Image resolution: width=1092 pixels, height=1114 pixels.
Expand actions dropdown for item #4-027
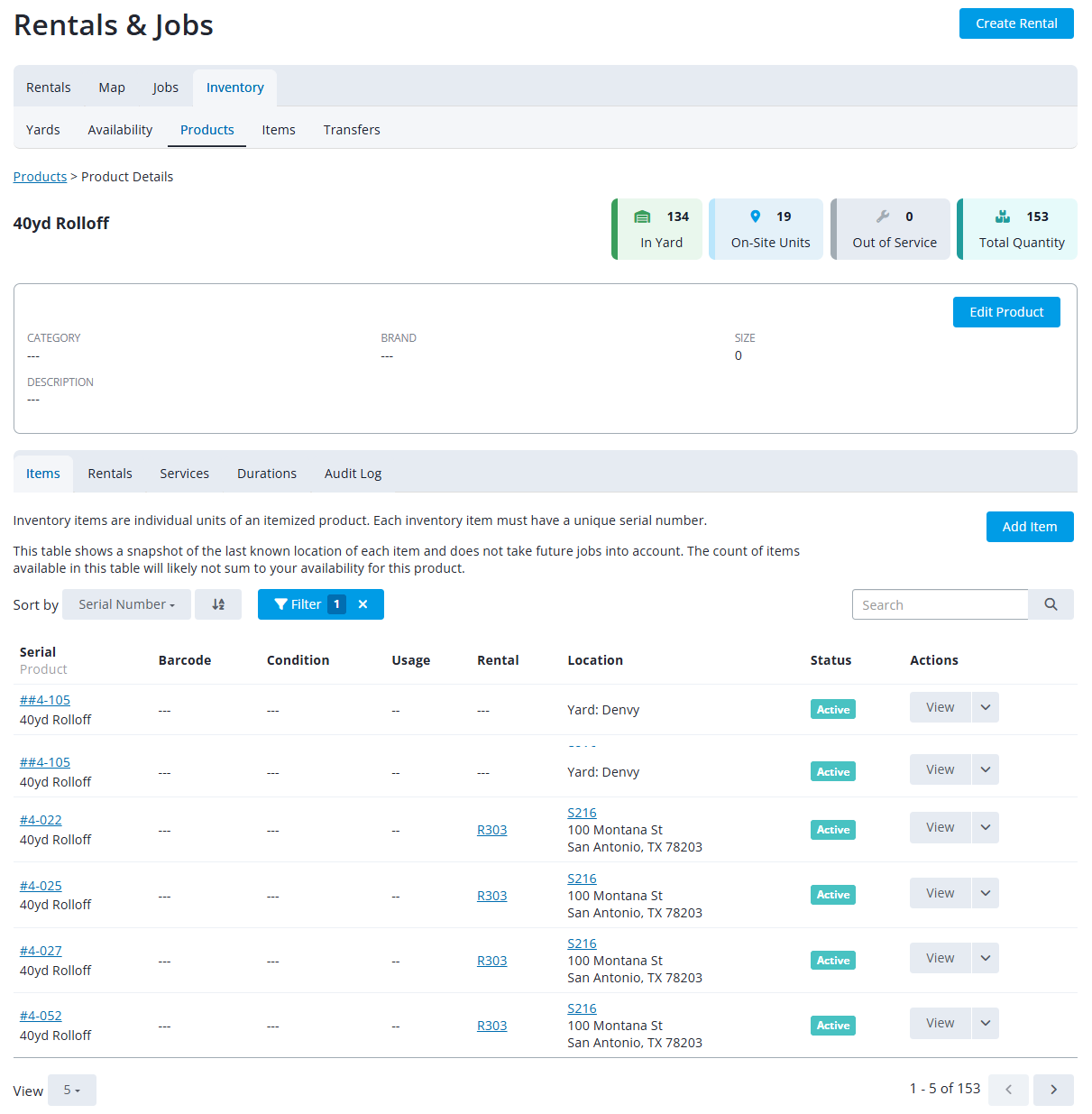pyautogui.click(x=986, y=958)
